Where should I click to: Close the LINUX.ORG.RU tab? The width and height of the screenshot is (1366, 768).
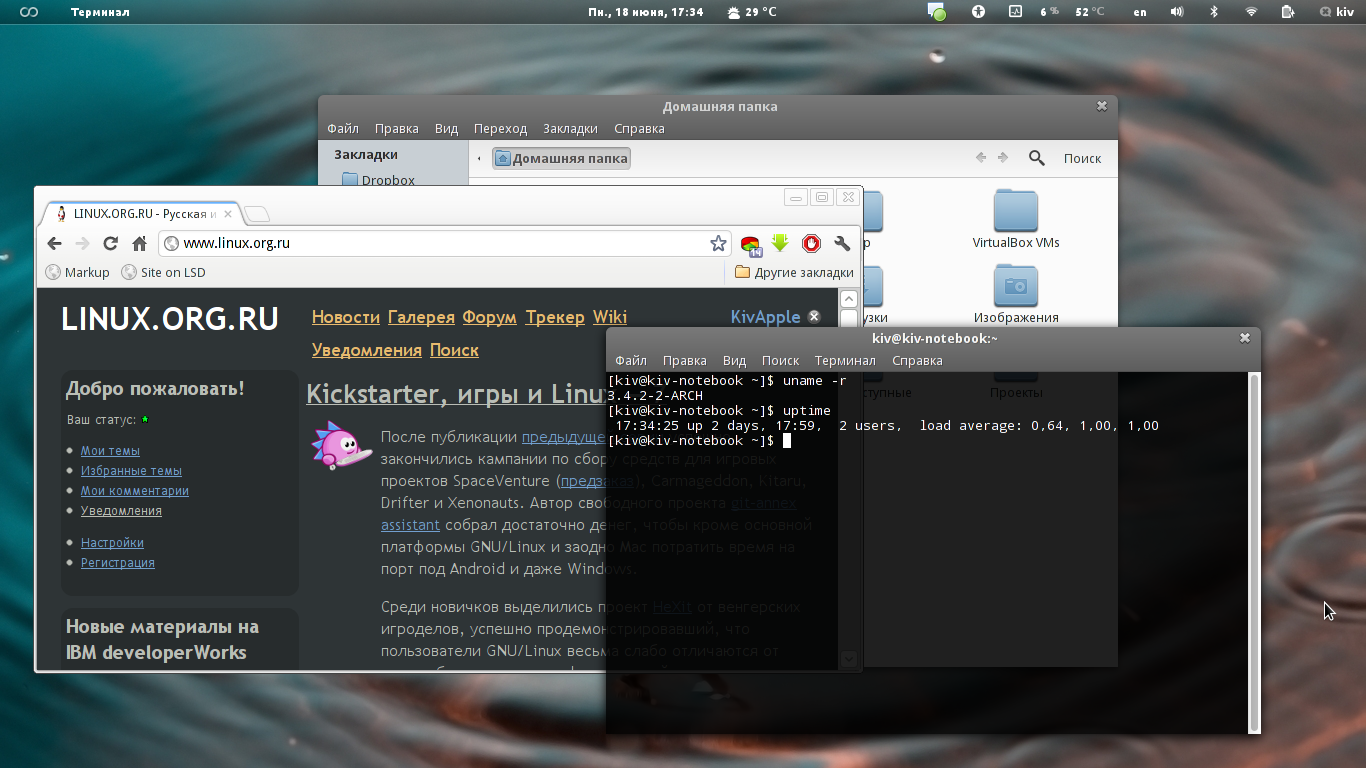click(228, 214)
